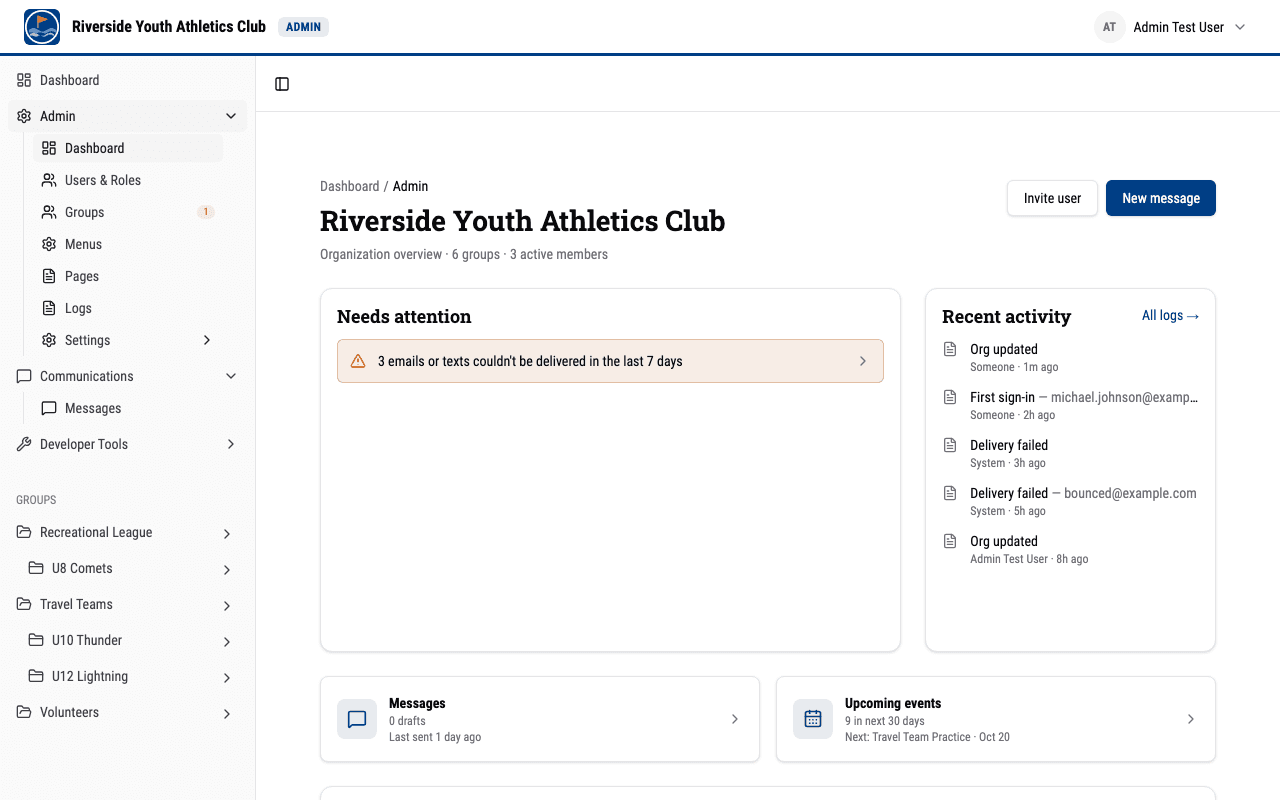
Task: Click the folder icon beside Volunteers
Action: click(x=24, y=712)
